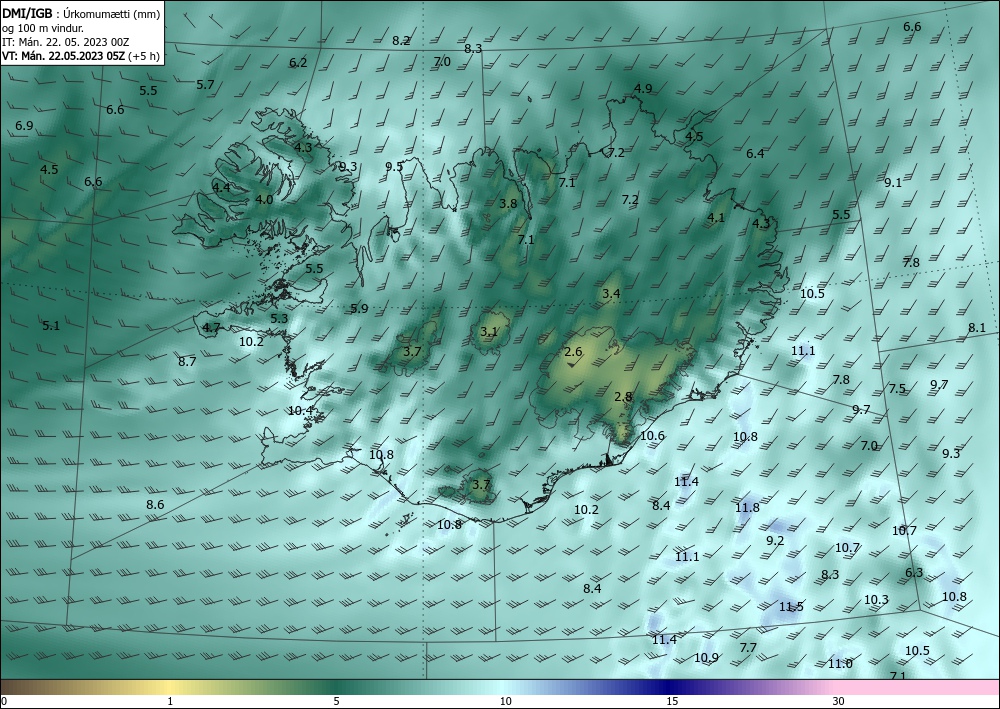Click the '(+5 h)' forecast offset label
This screenshot has height=709, width=1000.
(x=143, y=56)
